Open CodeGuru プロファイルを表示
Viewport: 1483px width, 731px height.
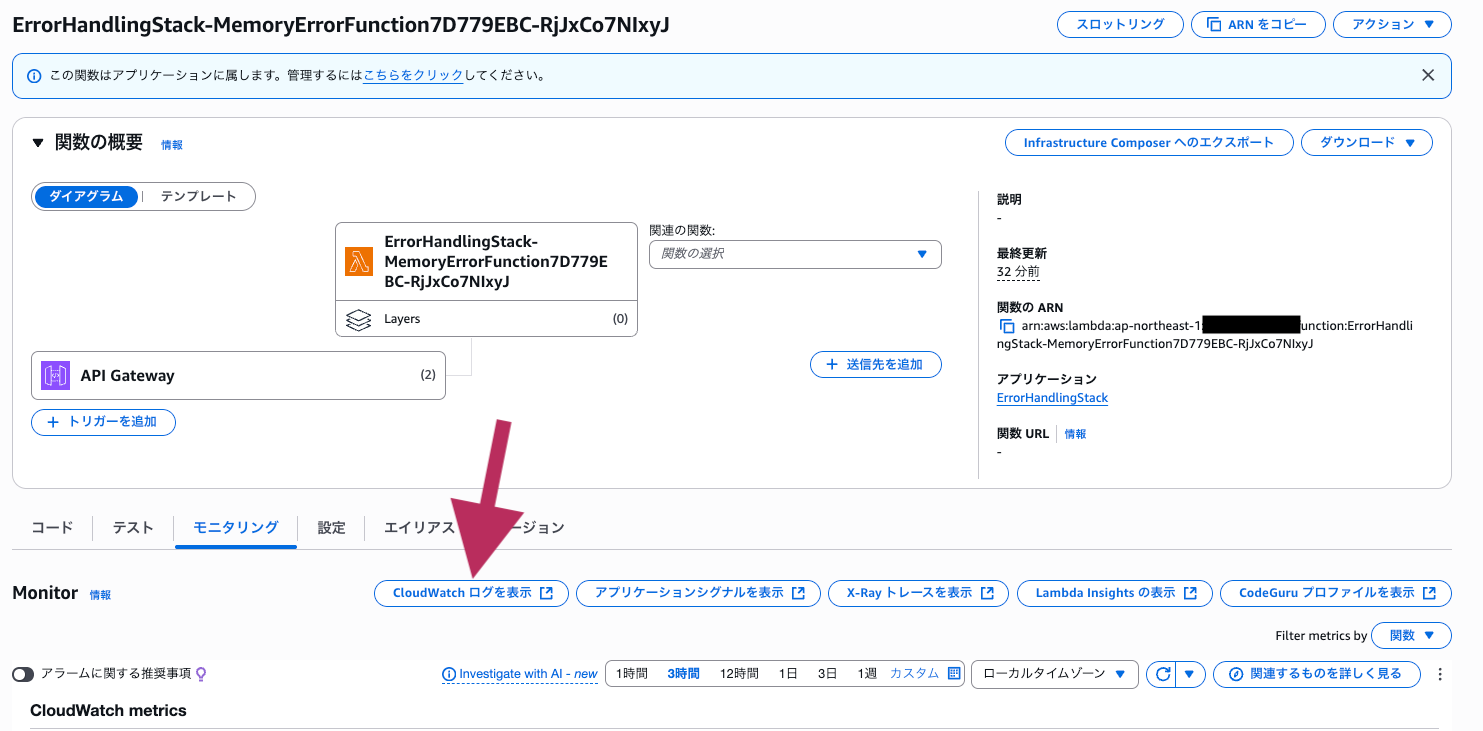(x=1336, y=593)
